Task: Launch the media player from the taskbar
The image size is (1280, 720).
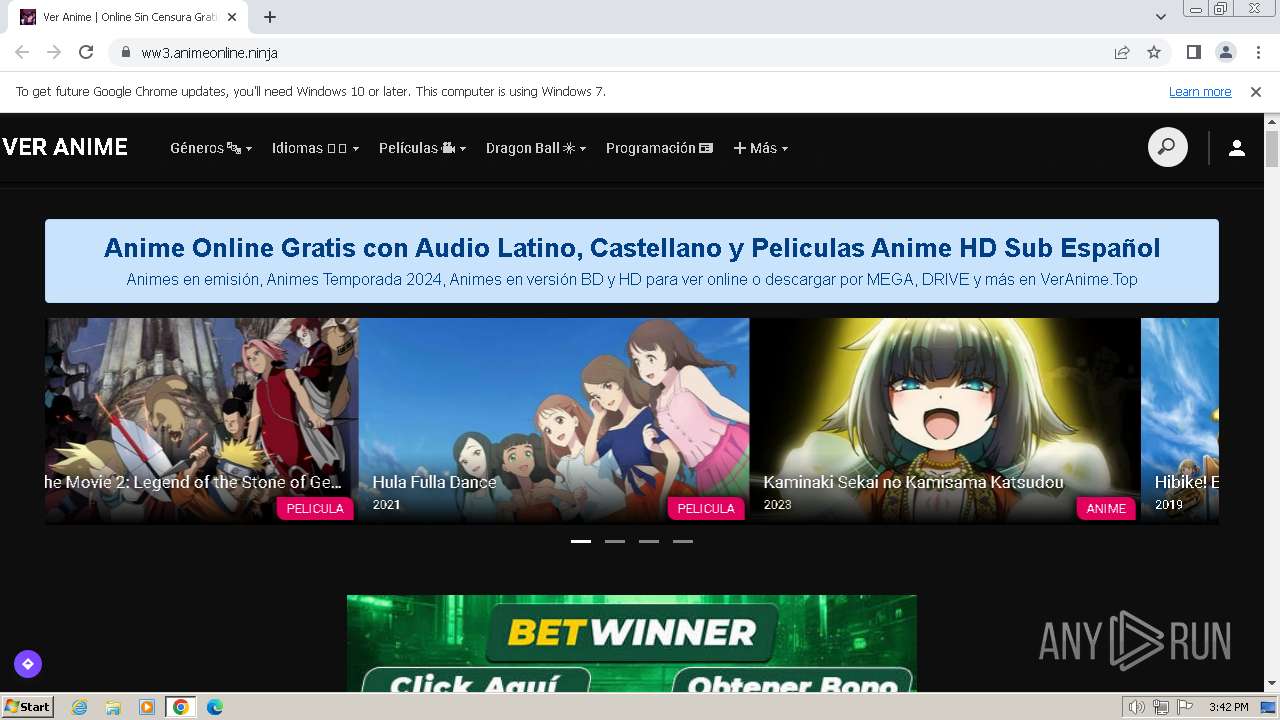Action: click(x=147, y=707)
